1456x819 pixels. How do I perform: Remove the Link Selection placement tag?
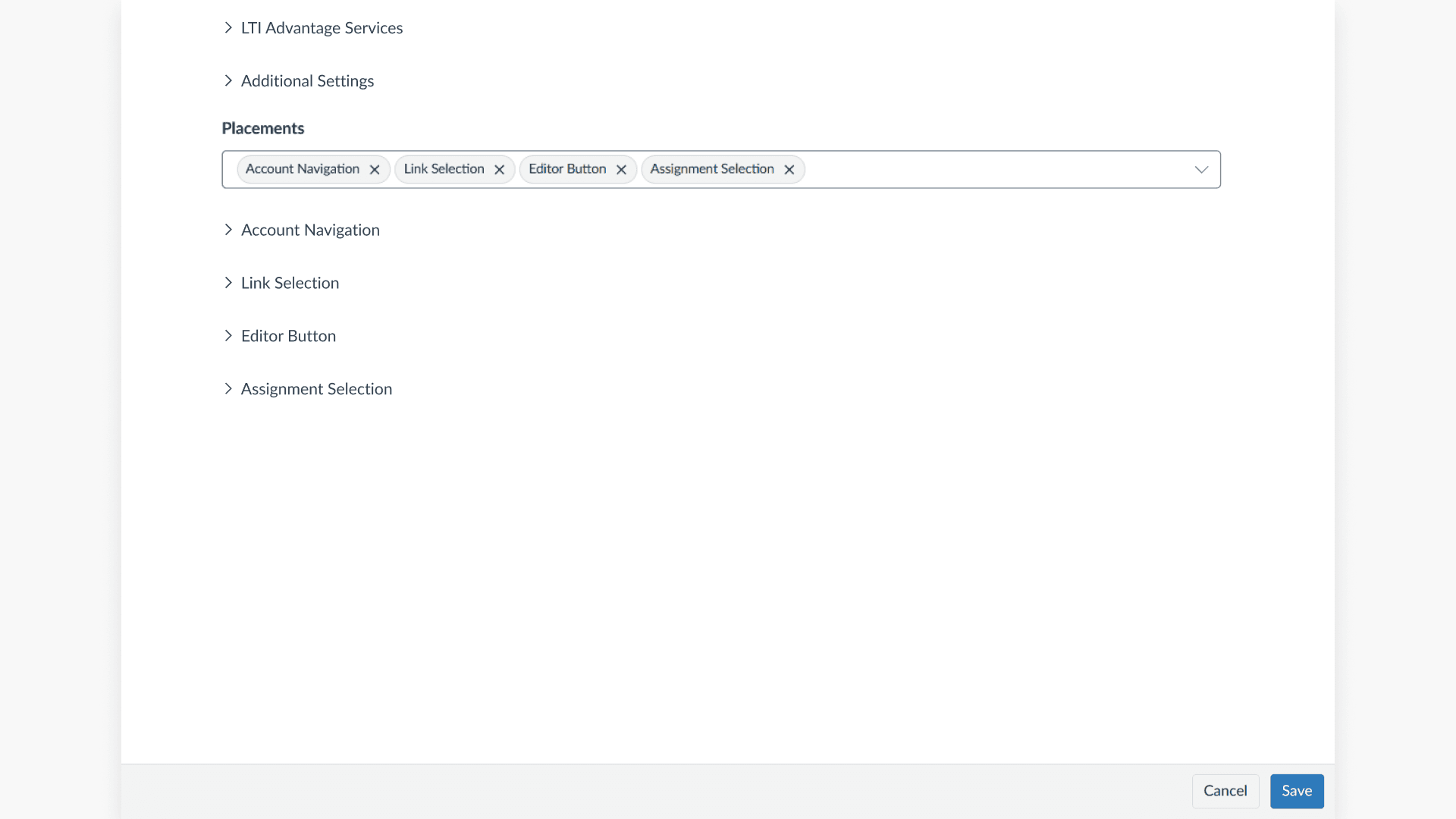tap(499, 170)
